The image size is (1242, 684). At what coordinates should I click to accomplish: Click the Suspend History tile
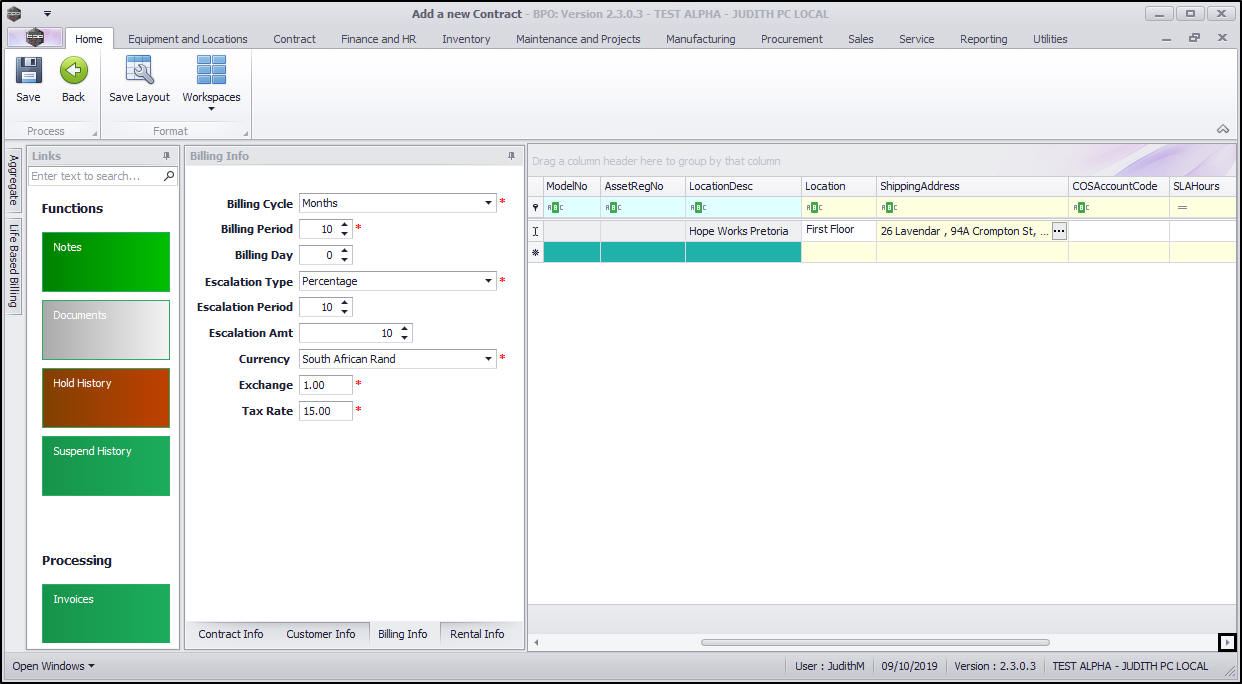click(x=106, y=466)
